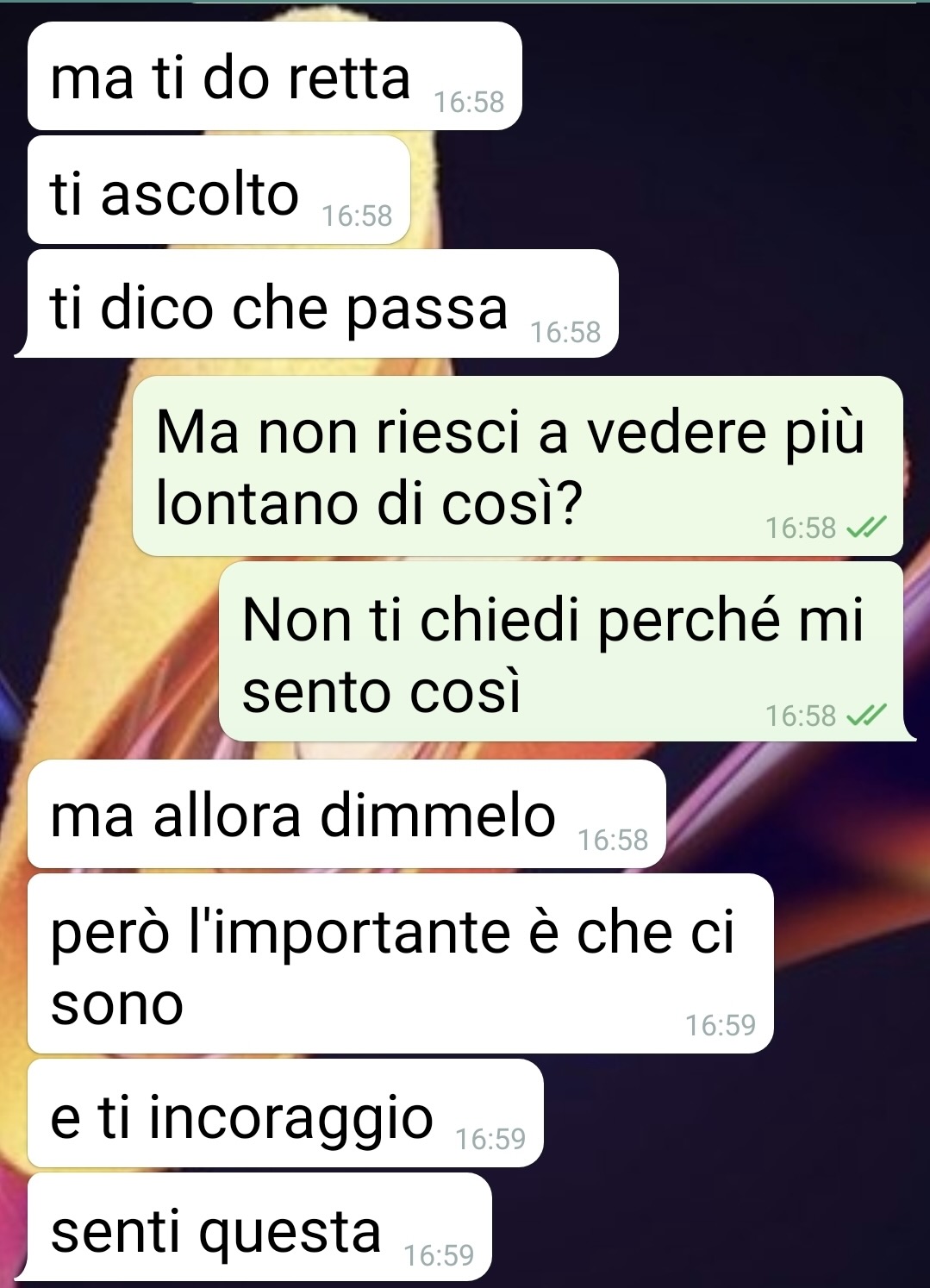Click the double check marks on 'sento così'
Viewport: 930px width, 1288px height.
[867, 716]
